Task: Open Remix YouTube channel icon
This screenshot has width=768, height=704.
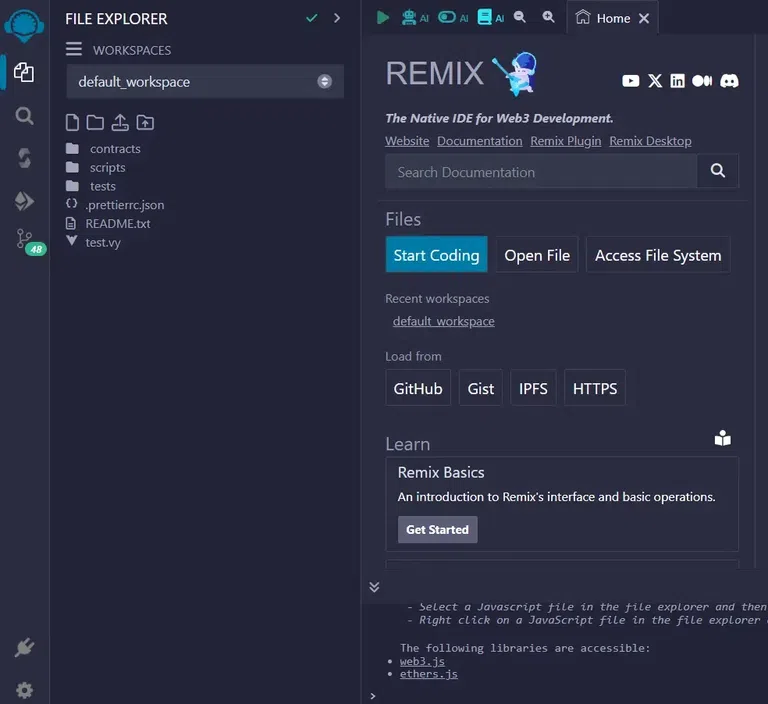Action: 630,81
